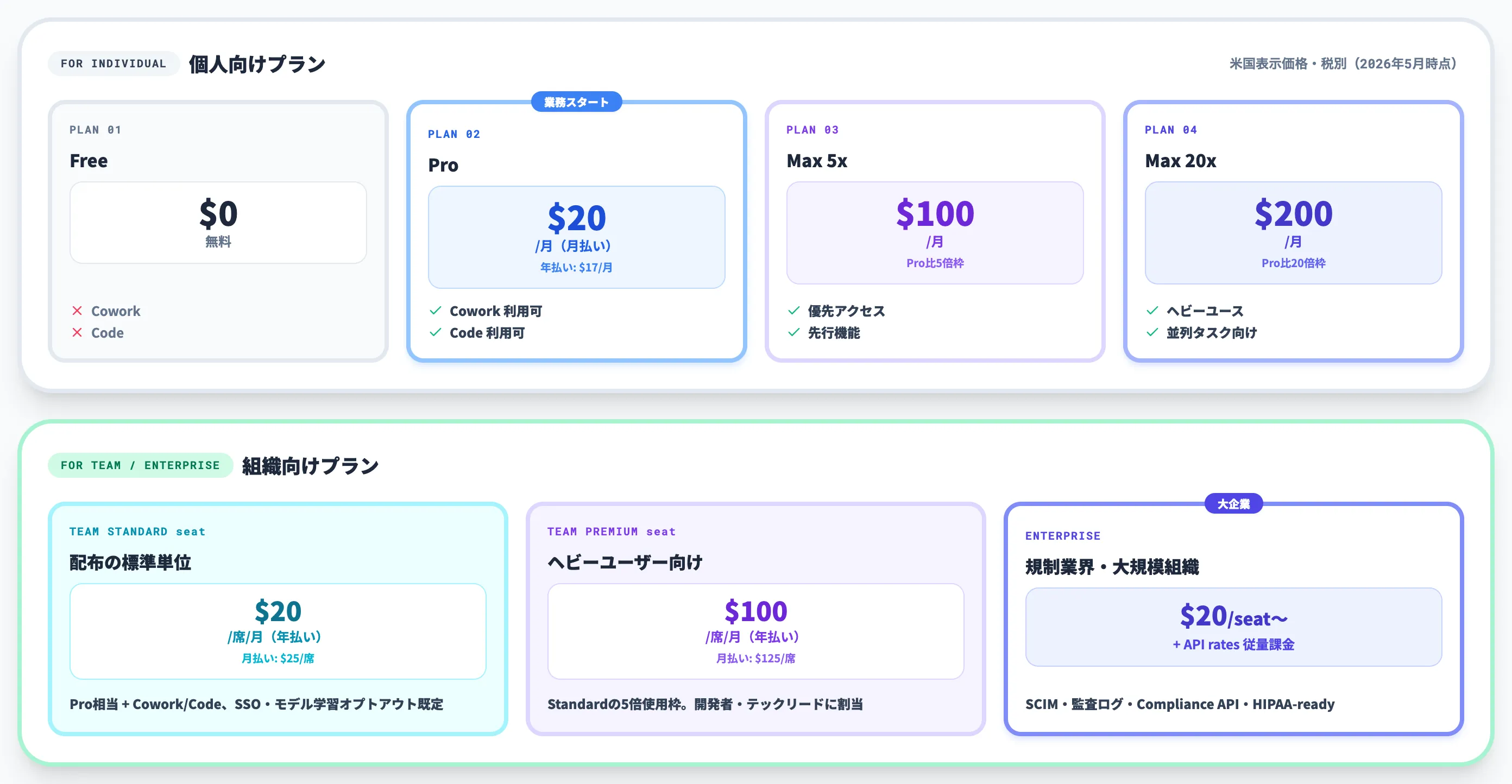This screenshot has height=784, width=1512.
Task: Click the checkmark next to Cowork 利用可
Action: [436, 311]
